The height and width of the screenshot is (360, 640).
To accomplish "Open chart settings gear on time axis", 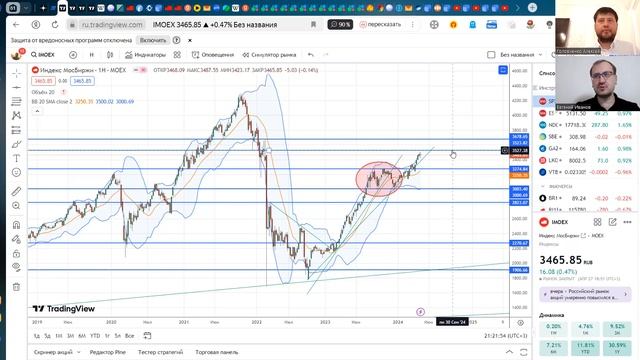I will coord(520,322).
